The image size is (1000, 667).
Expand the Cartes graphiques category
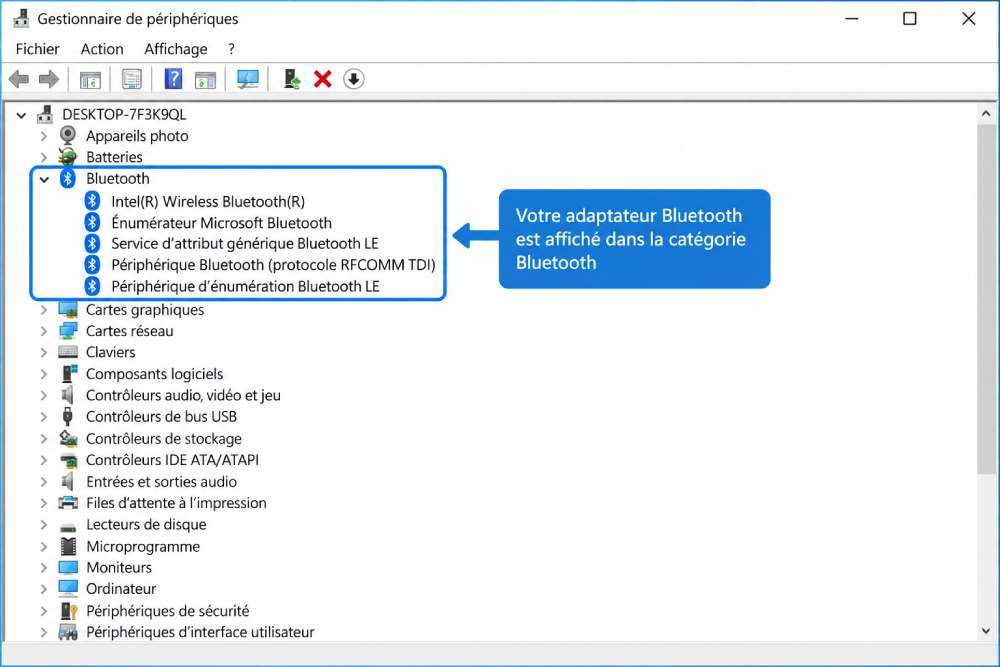coord(43,310)
